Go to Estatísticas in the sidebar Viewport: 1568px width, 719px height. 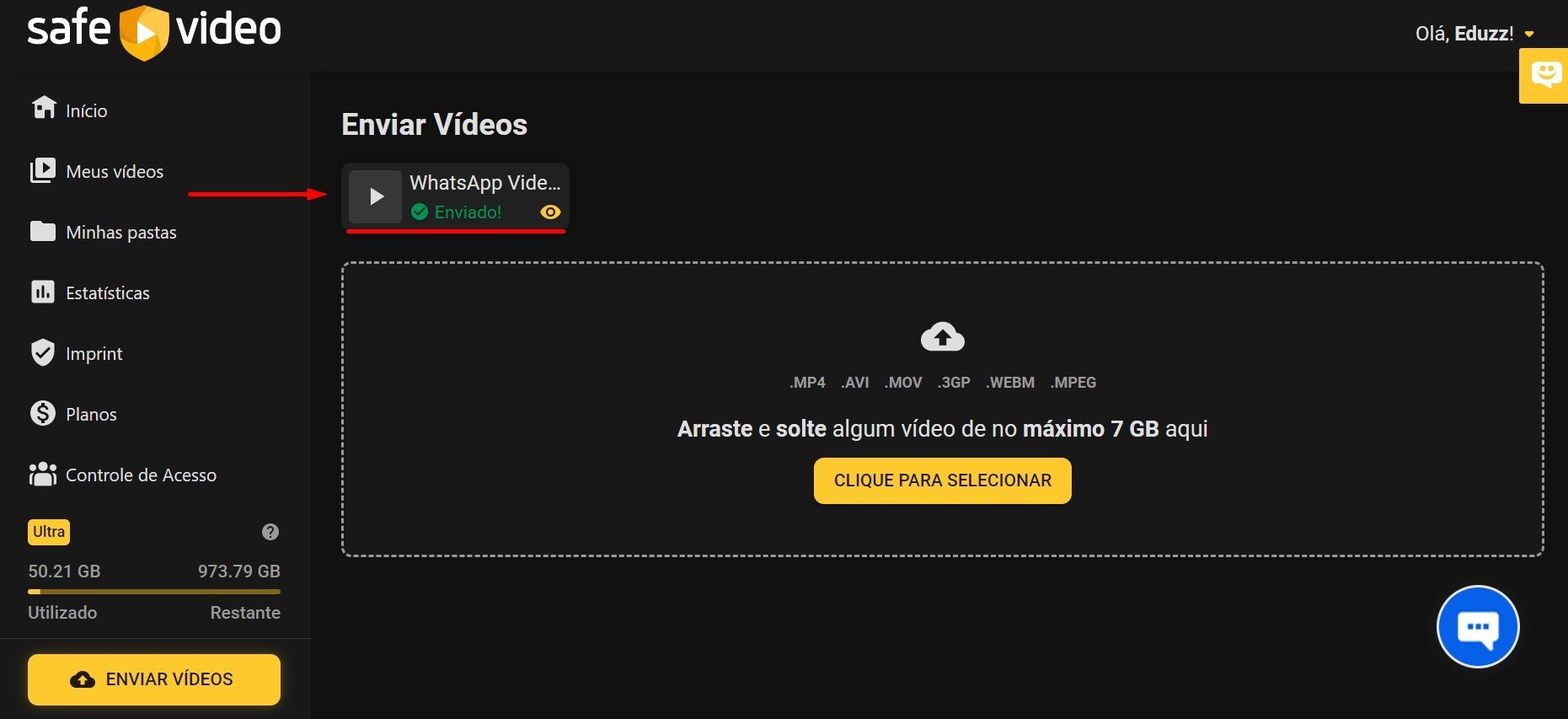(108, 293)
